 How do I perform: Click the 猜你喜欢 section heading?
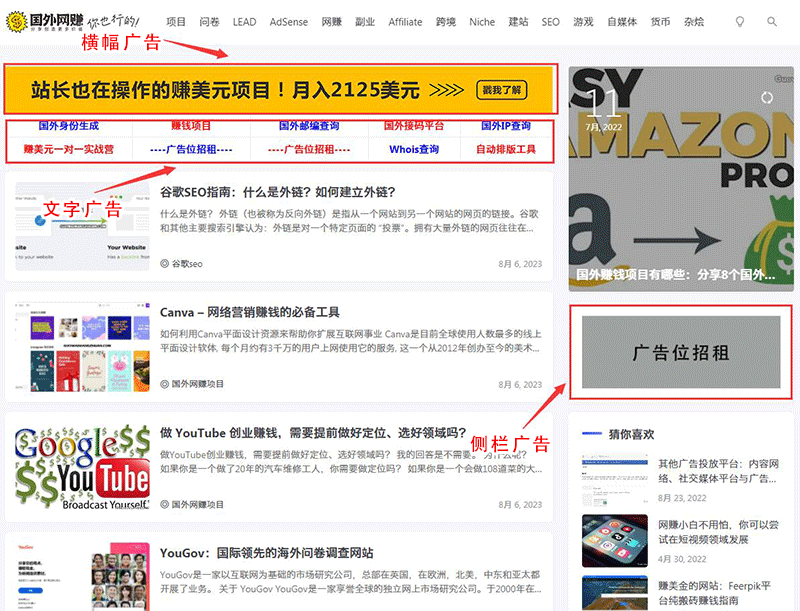(631, 434)
